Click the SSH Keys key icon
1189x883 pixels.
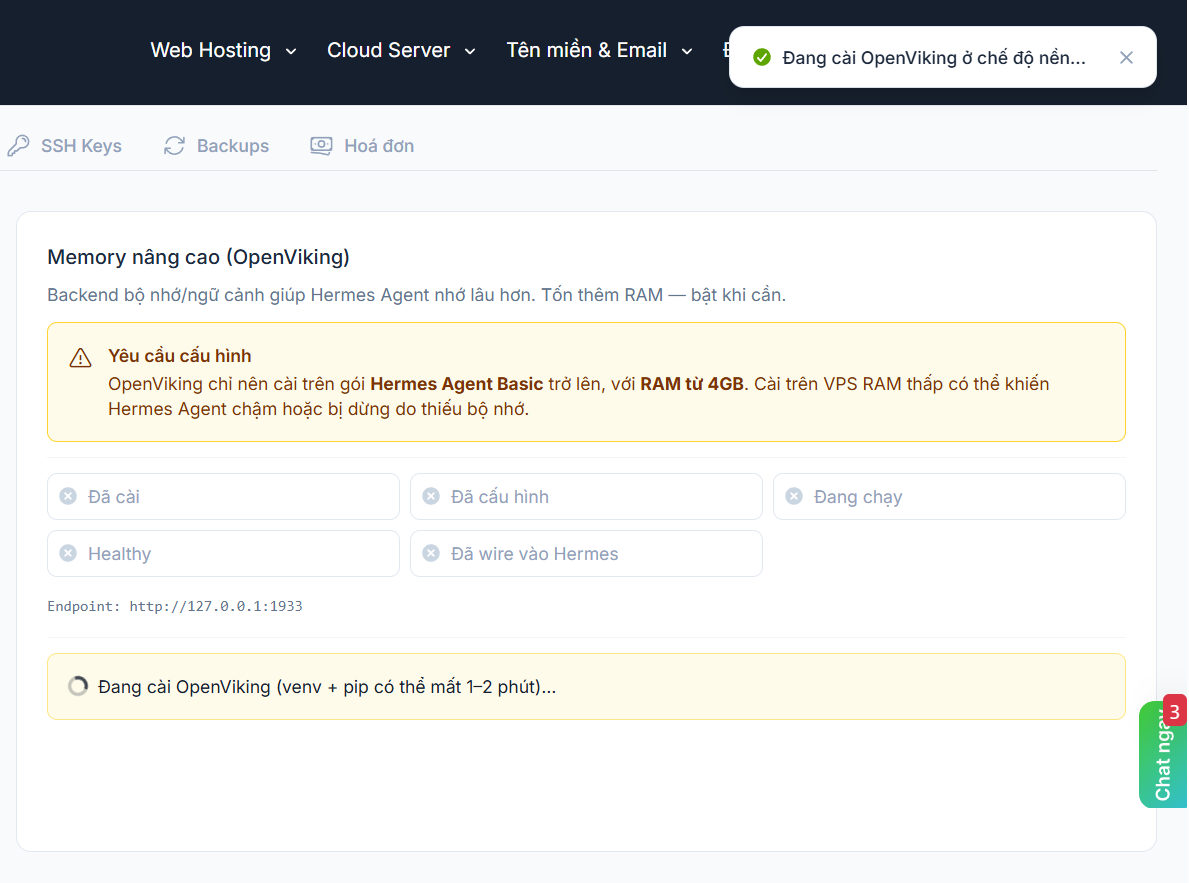coord(18,146)
